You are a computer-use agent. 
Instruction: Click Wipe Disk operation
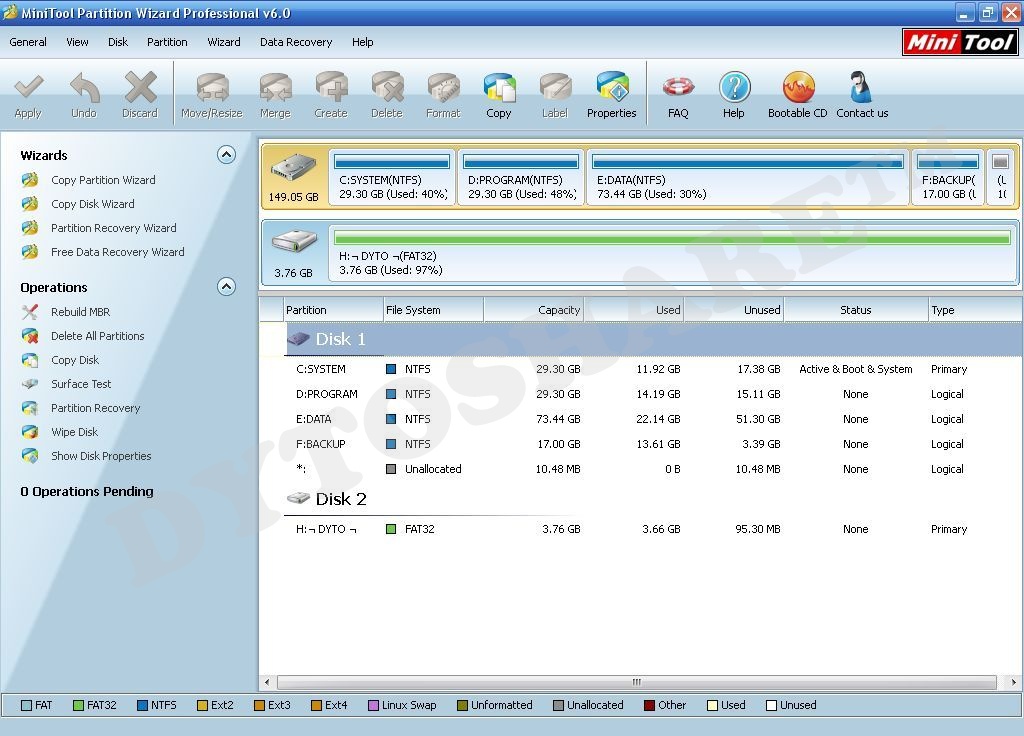coord(74,432)
